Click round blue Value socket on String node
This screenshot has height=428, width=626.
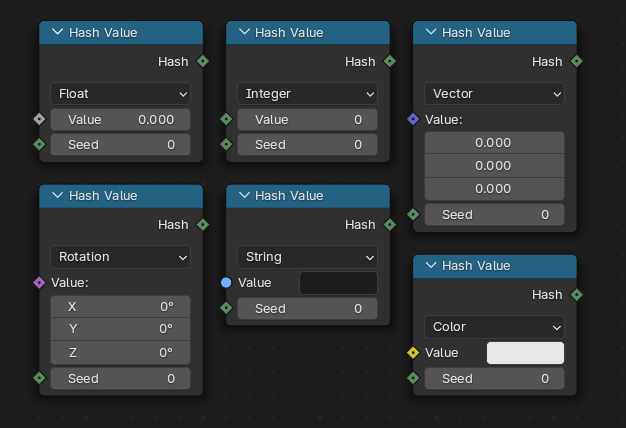click(x=226, y=283)
